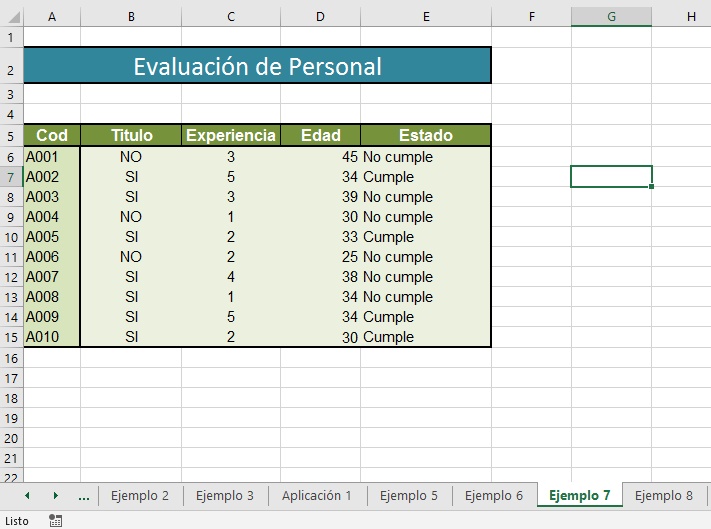Click the cell containing A005
Screen dimensions: 711x529
click(x=52, y=237)
